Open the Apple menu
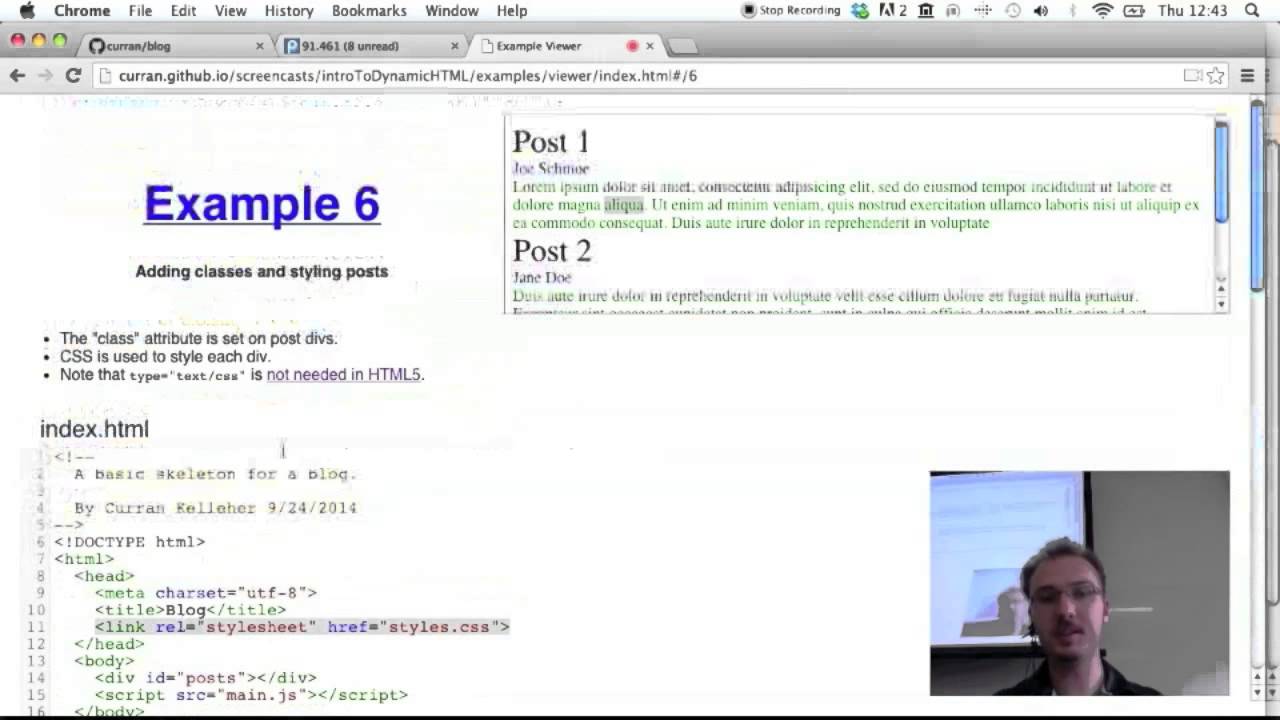 (x=27, y=10)
